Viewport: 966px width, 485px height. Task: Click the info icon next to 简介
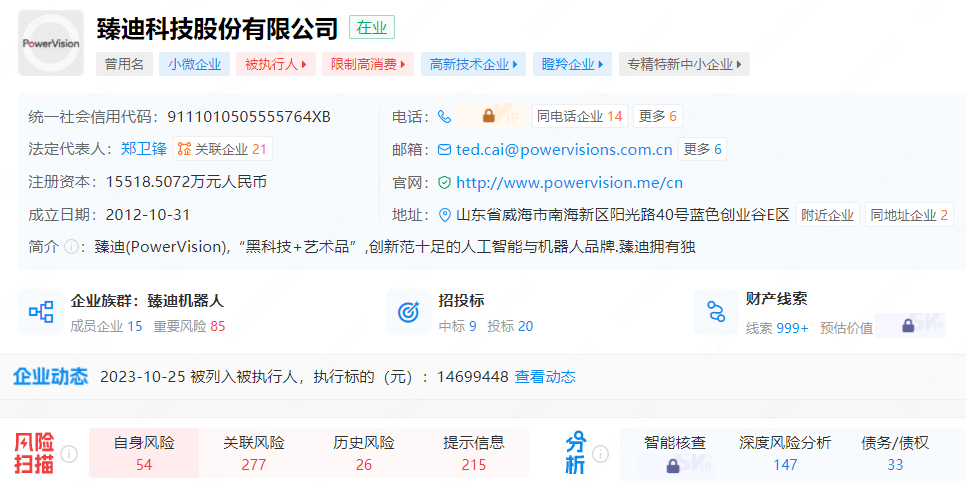coord(71,247)
